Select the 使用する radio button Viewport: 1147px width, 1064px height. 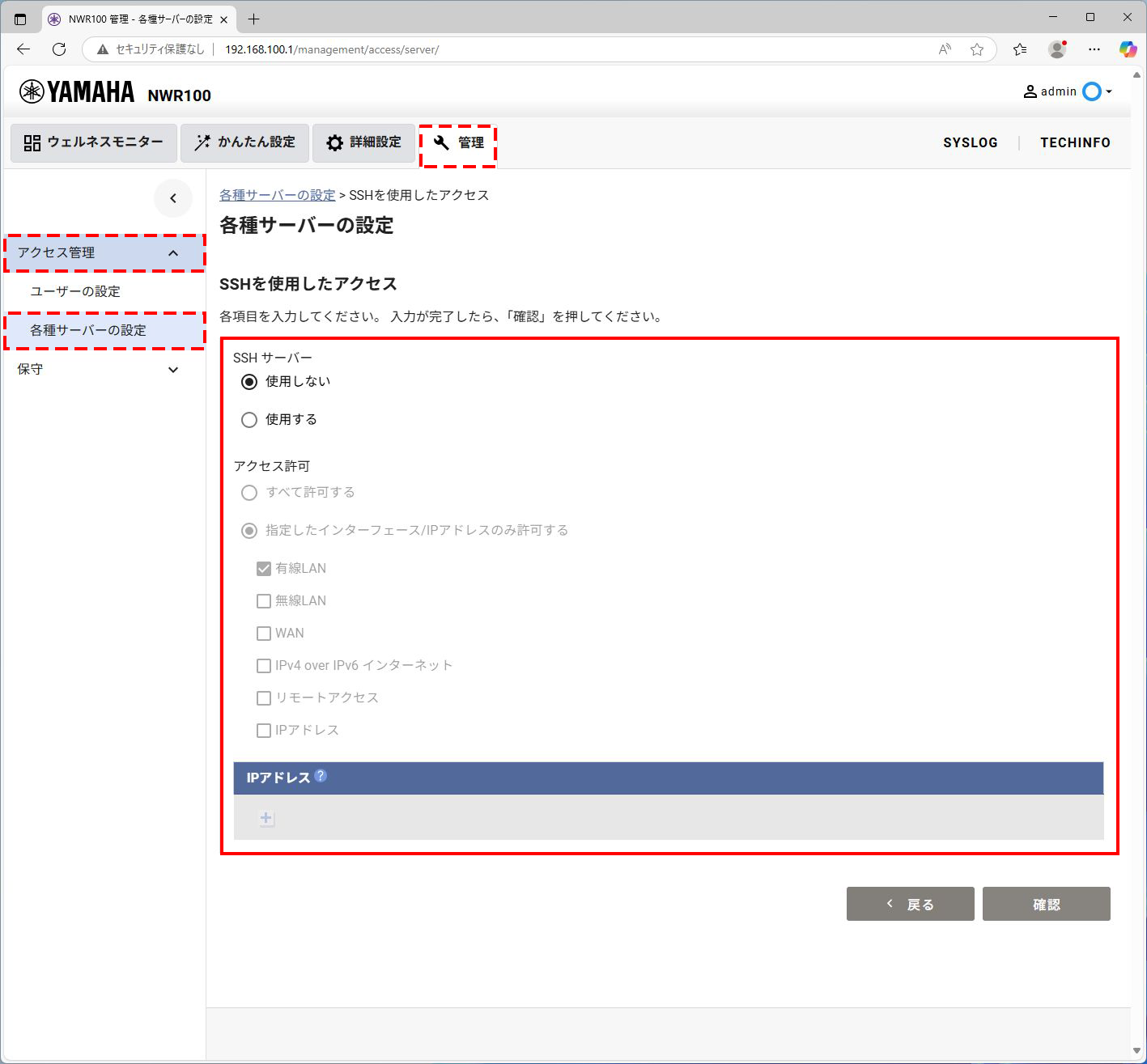(x=249, y=419)
